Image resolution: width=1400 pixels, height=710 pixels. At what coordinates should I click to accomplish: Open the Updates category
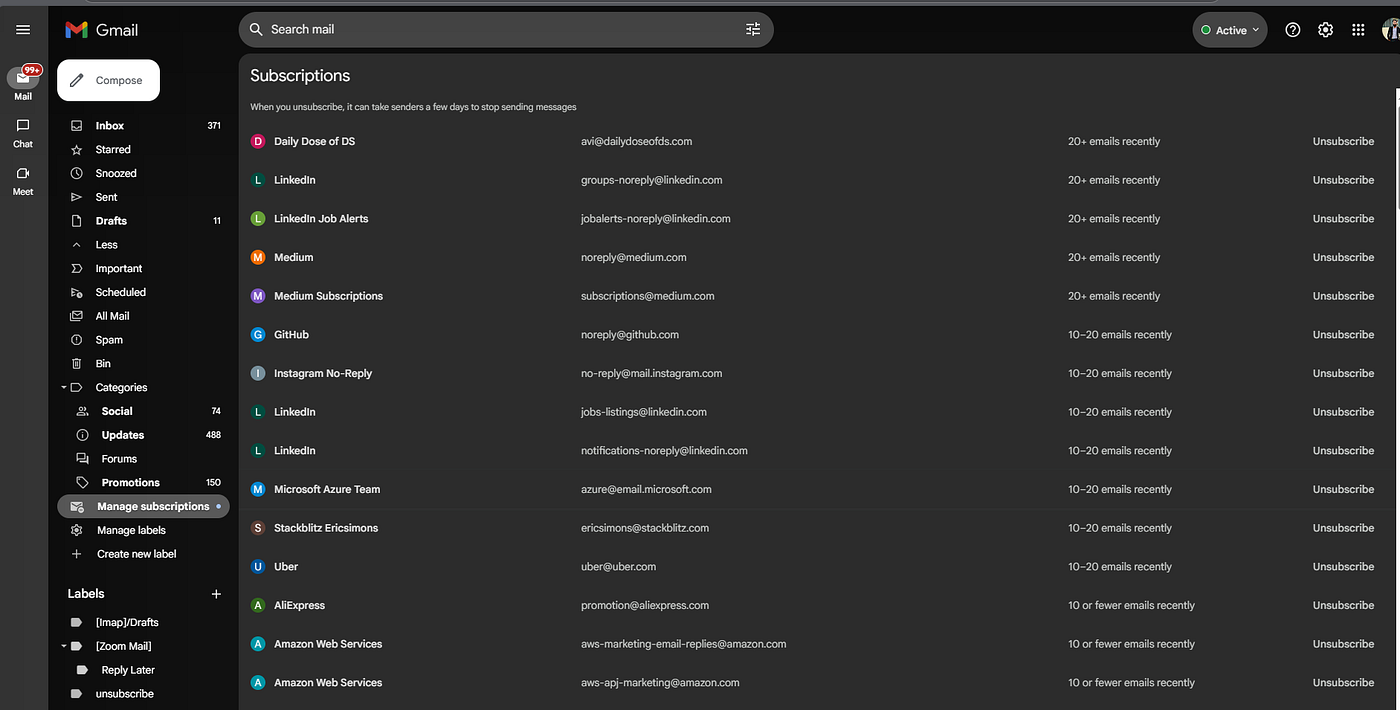(x=142, y=436)
